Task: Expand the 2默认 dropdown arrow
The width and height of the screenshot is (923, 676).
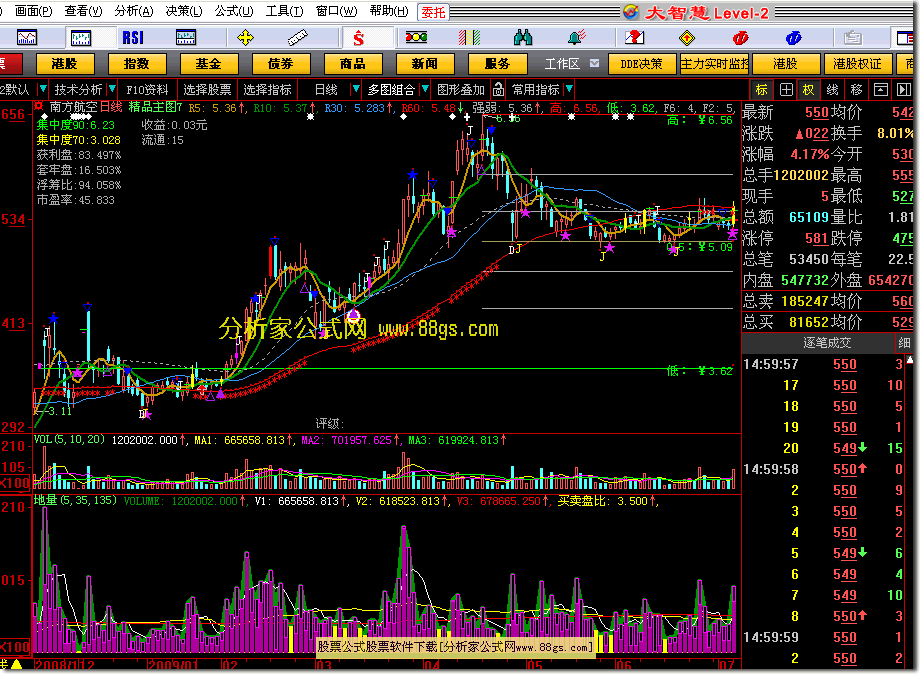Action: [x=42, y=89]
